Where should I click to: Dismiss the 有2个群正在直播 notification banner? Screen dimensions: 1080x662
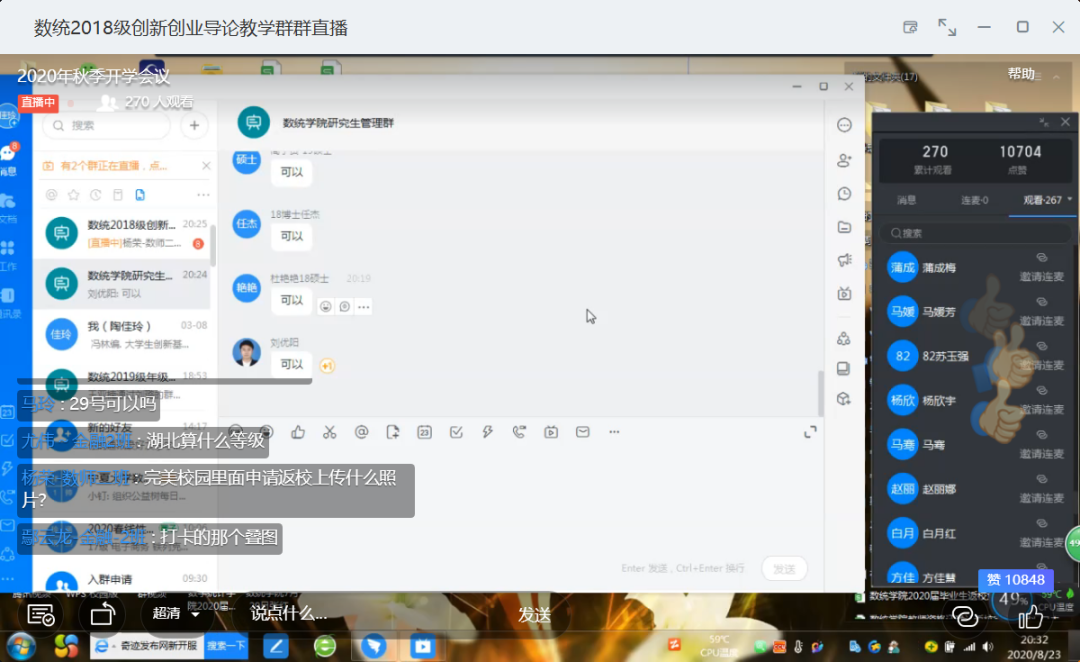click(x=206, y=166)
